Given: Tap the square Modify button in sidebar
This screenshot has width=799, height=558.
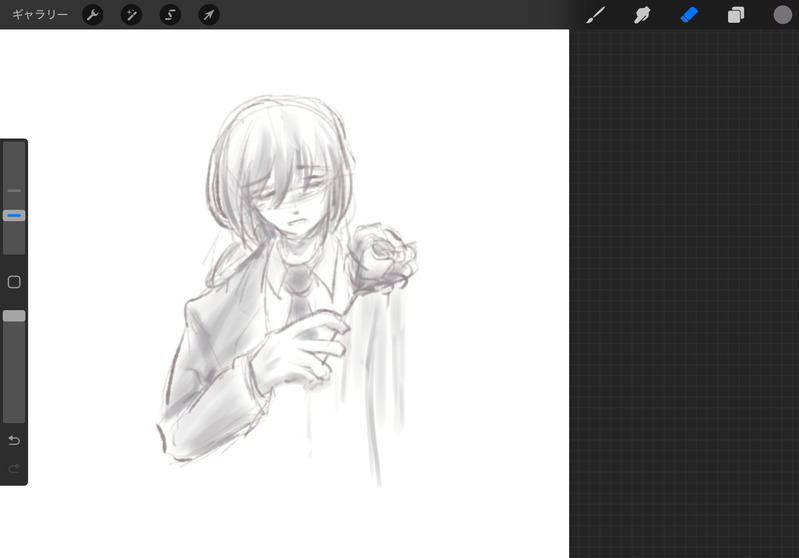Looking at the screenshot, I should point(14,282).
